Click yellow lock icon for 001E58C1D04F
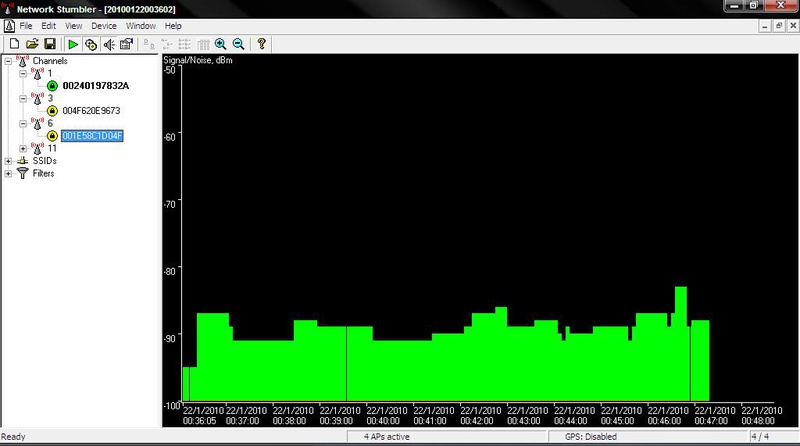800x446 pixels. pos(52,136)
